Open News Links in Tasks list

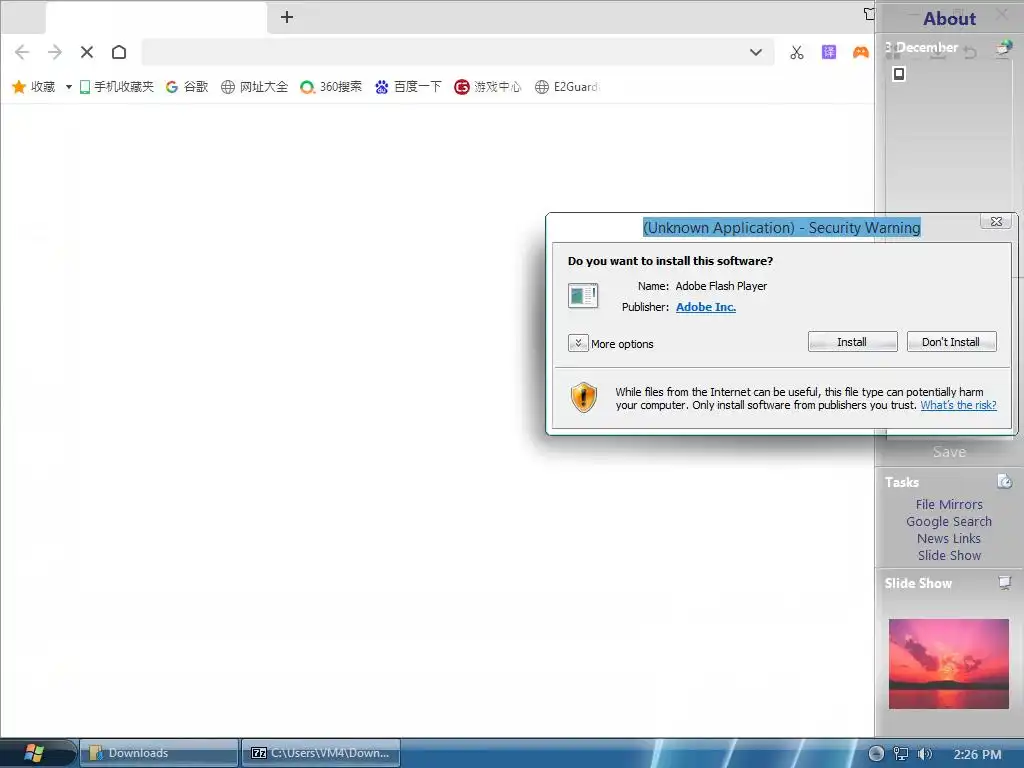949,538
